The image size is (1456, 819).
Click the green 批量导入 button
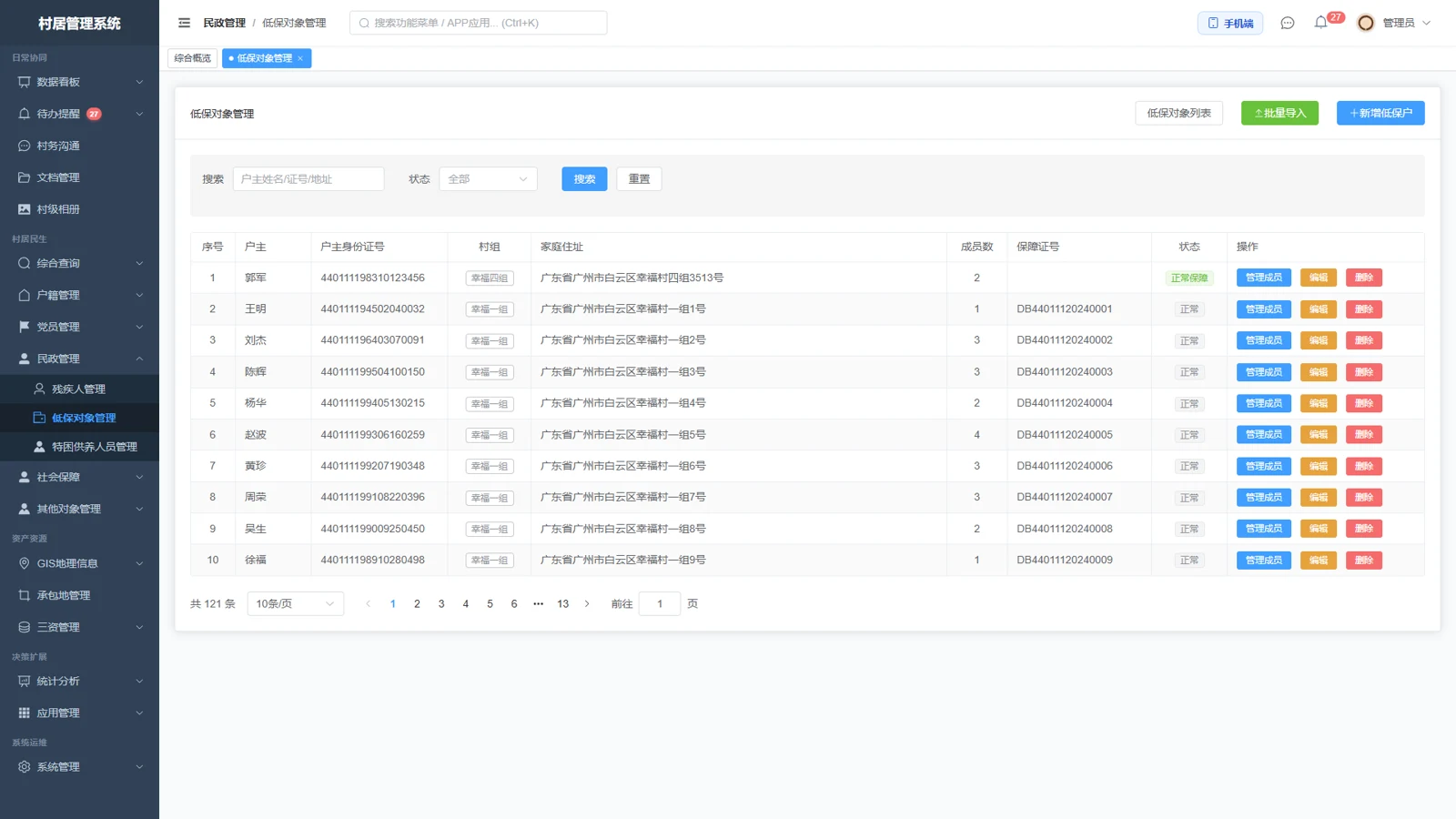[1279, 113]
